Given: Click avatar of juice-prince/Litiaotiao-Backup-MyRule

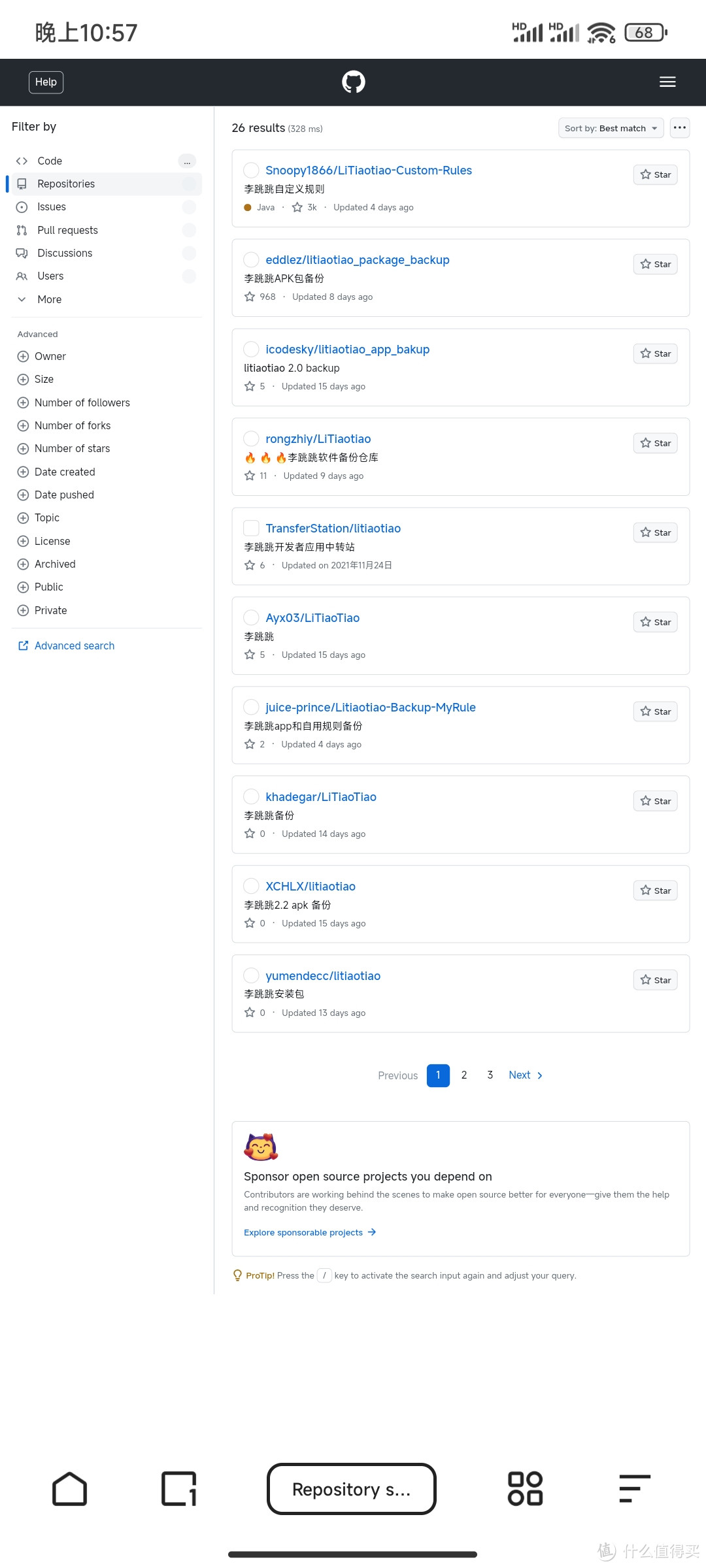Looking at the screenshot, I should coord(251,708).
